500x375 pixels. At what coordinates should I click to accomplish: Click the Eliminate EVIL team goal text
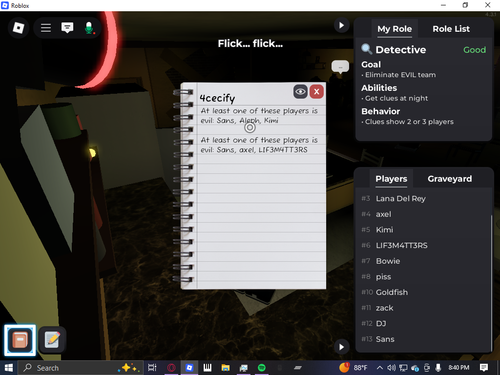[400, 75]
